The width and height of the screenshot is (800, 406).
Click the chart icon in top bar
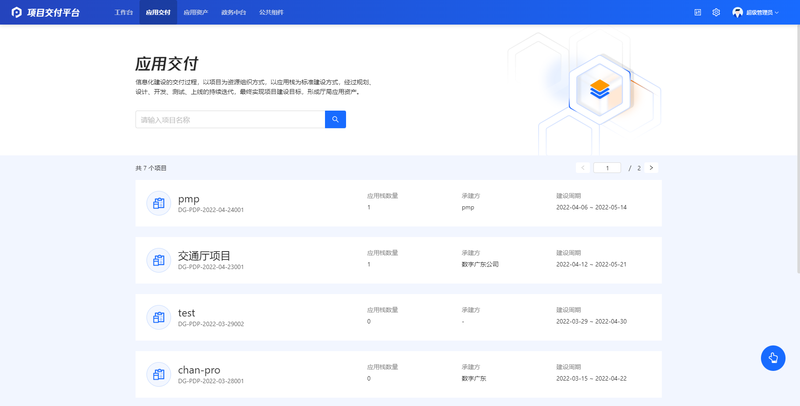coord(698,12)
